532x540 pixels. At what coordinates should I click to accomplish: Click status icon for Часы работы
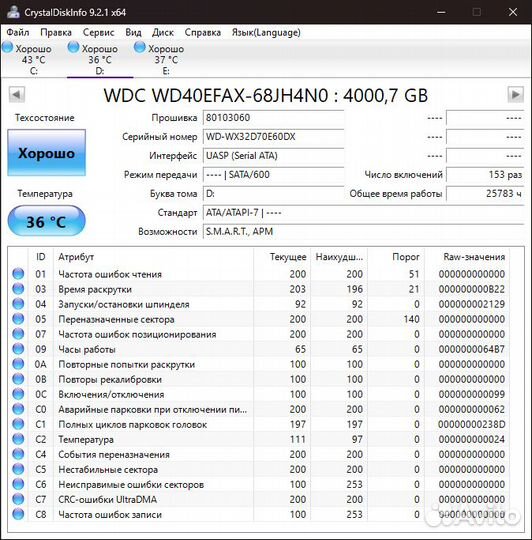point(18,349)
